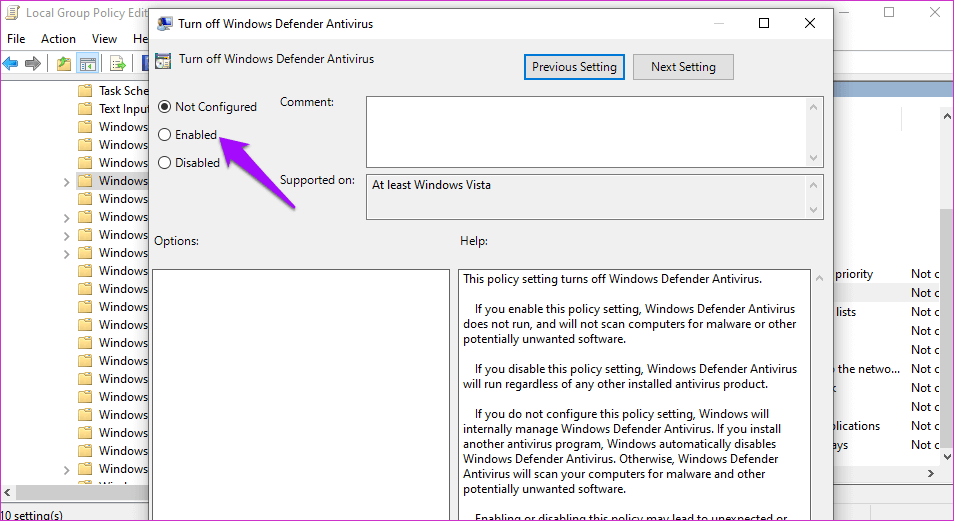
Task: Click the Comment box scroll-up arrow
Action: coord(814,107)
